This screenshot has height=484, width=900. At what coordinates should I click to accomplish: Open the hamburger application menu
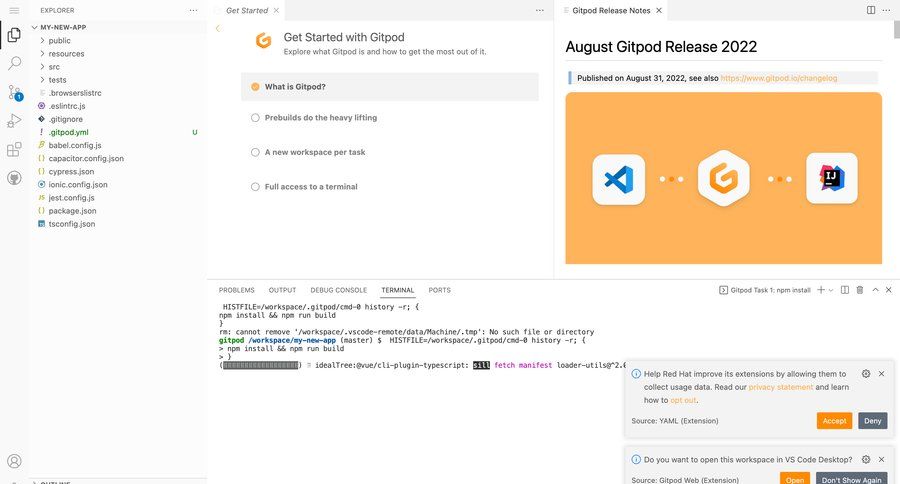tap(14, 10)
